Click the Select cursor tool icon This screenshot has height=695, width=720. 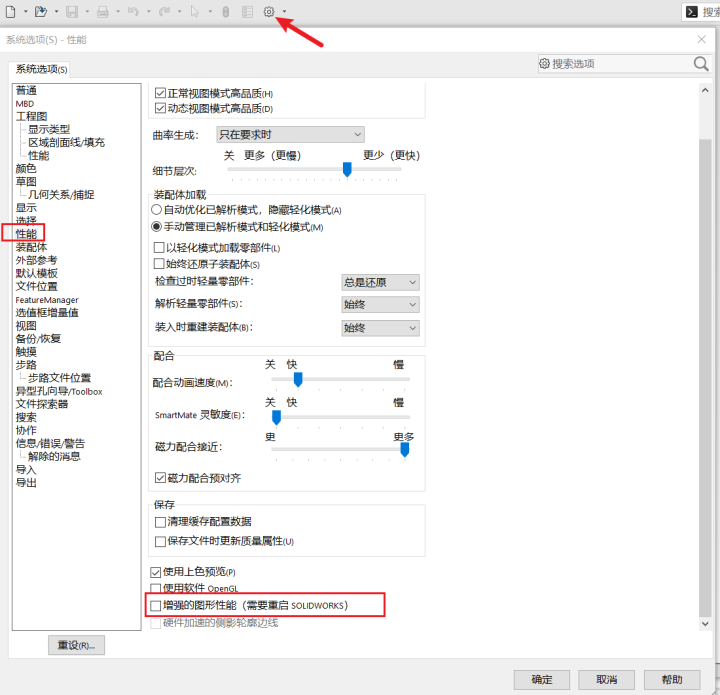click(195, 11)
